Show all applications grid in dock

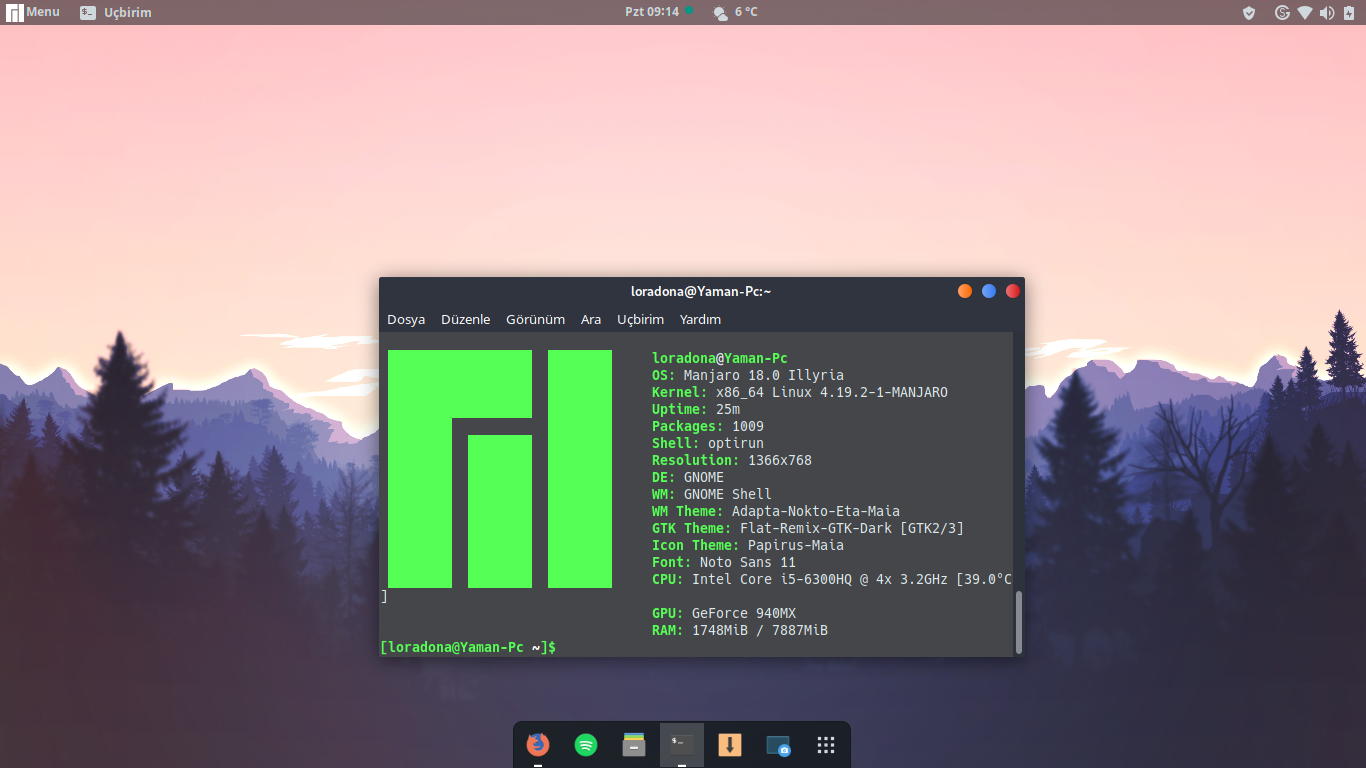point(826,745)
